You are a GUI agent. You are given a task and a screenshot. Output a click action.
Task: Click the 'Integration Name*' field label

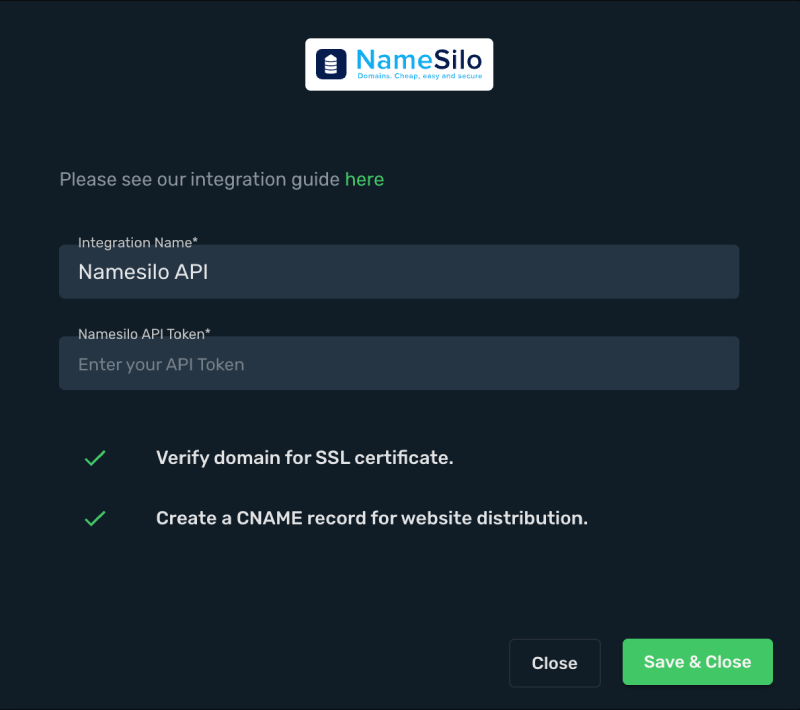click(134, 243)
